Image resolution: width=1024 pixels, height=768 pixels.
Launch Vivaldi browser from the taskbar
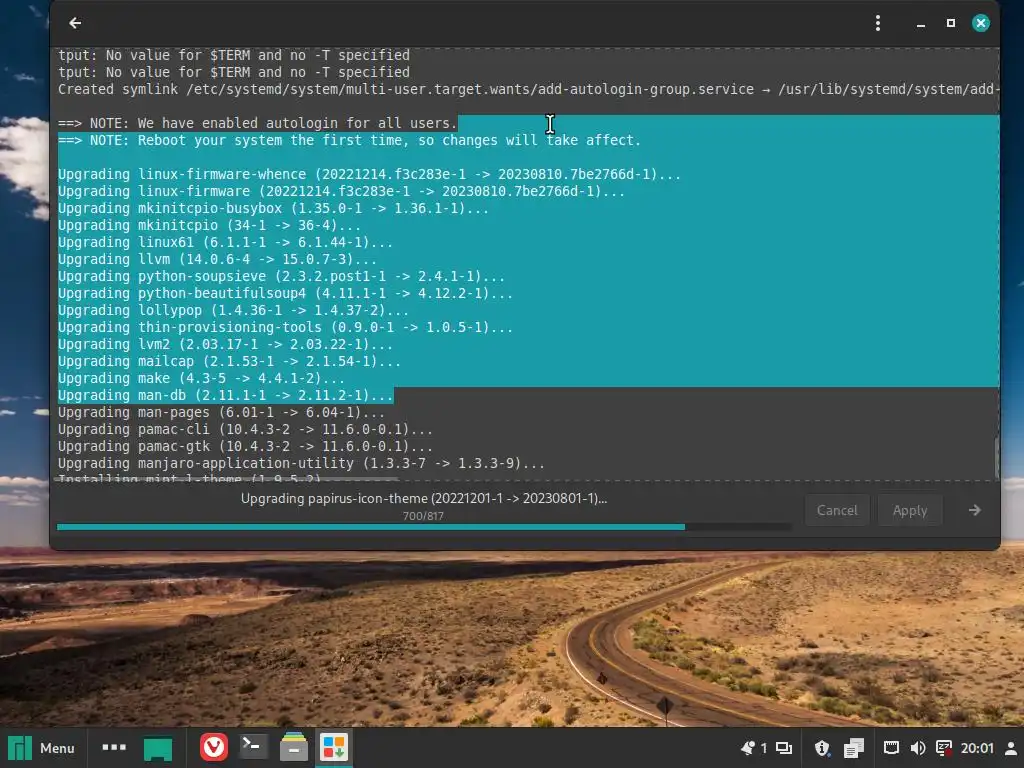point(214,747)
